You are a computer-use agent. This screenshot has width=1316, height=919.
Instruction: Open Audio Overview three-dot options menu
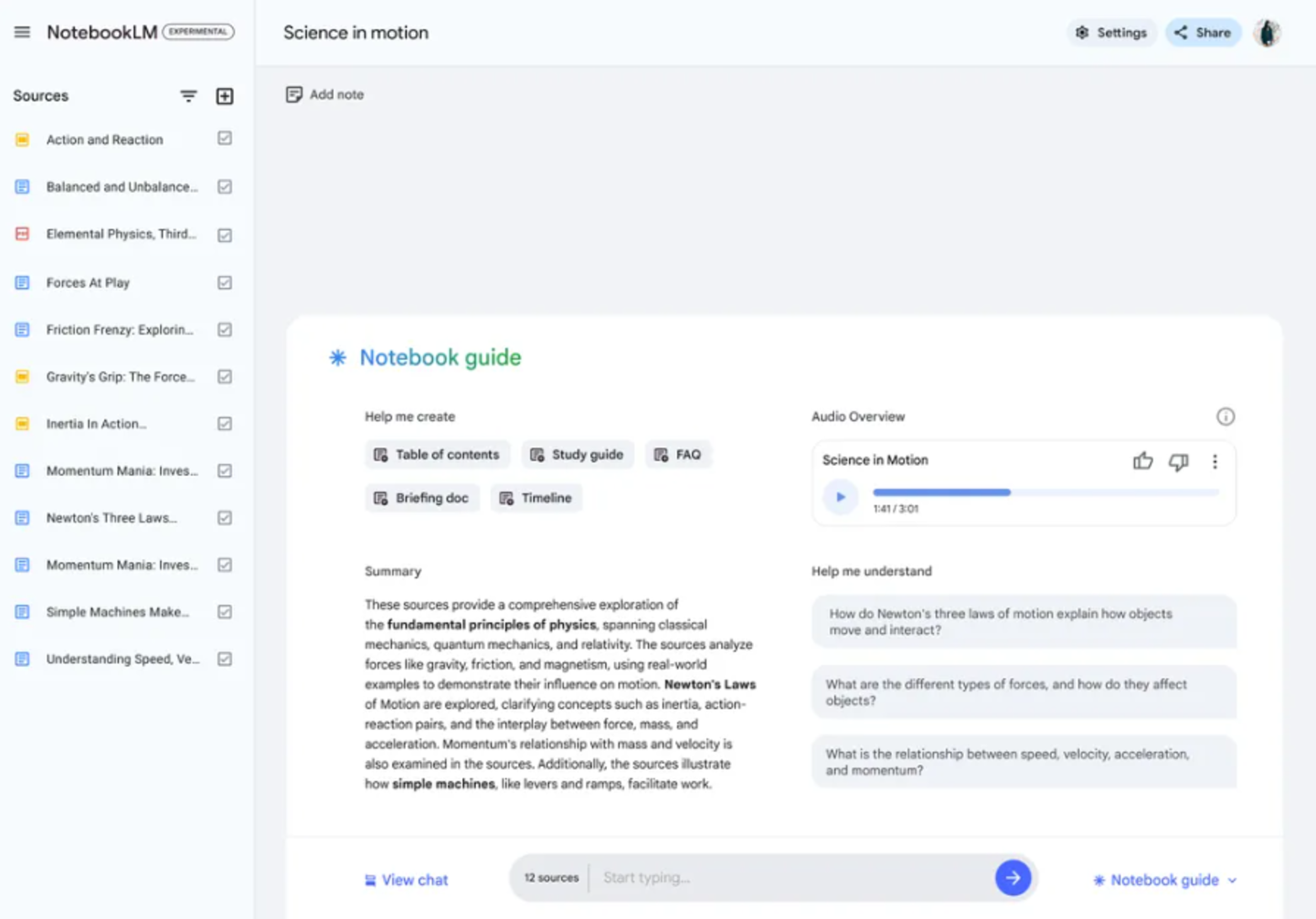(1215, 461)
